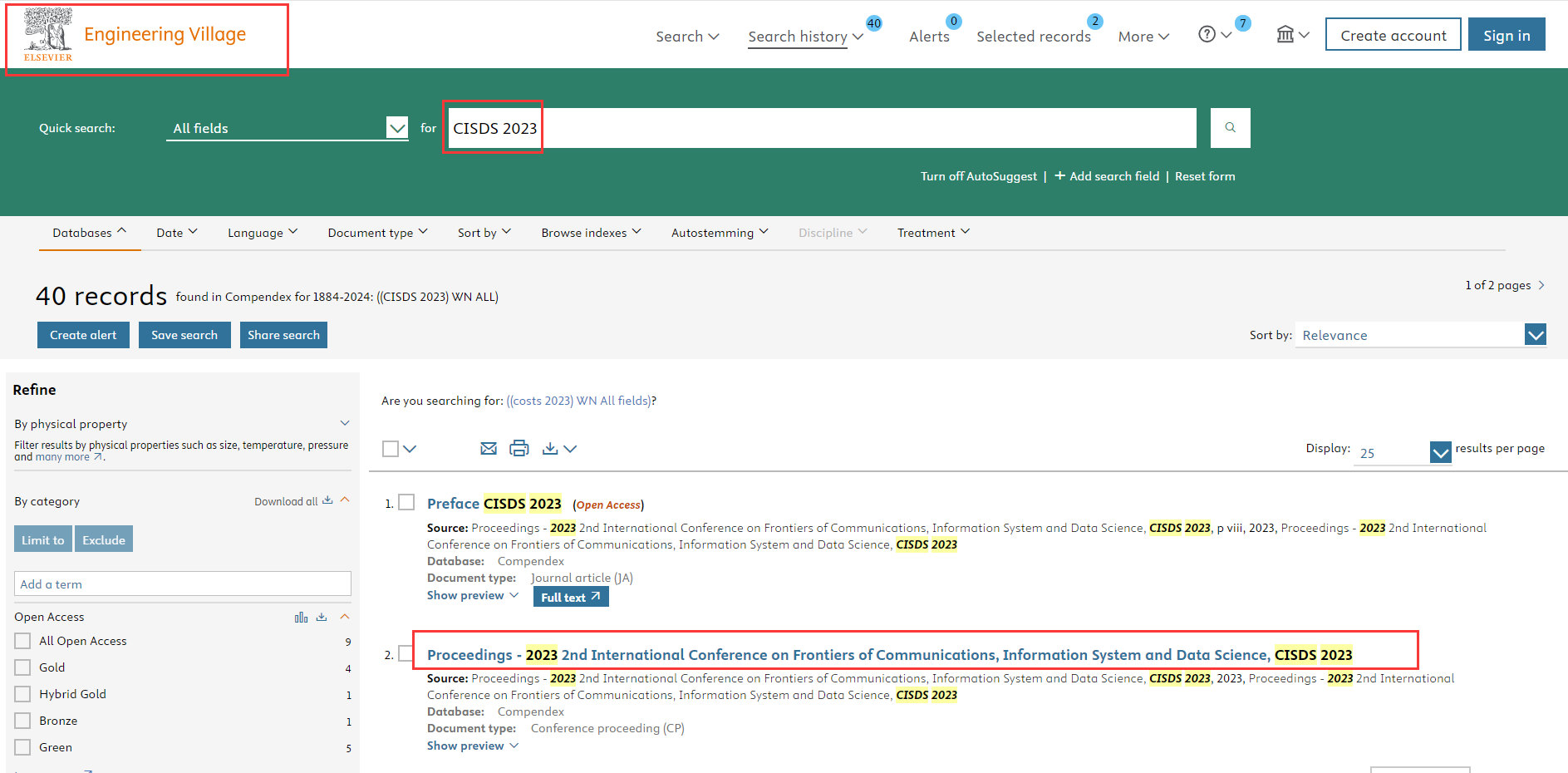1568x773 pixels.
Task: Open the download format dropdown arrow
Action: 570,449
